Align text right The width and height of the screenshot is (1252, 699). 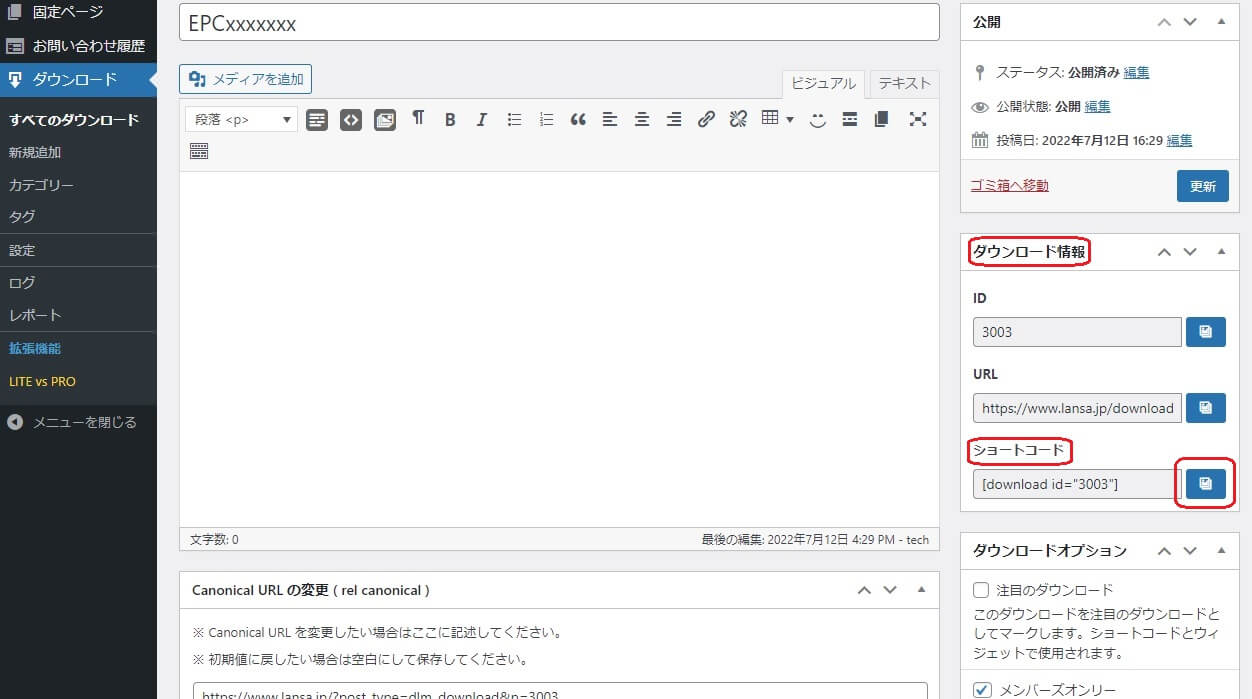(x=674, y=120)
